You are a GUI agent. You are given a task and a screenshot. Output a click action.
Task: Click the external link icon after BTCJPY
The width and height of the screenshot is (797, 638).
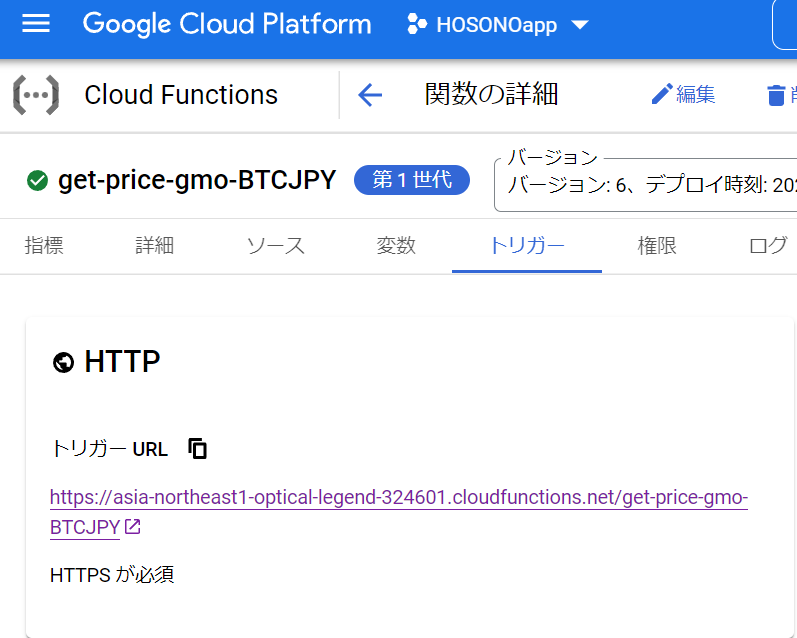click(132, 527)
